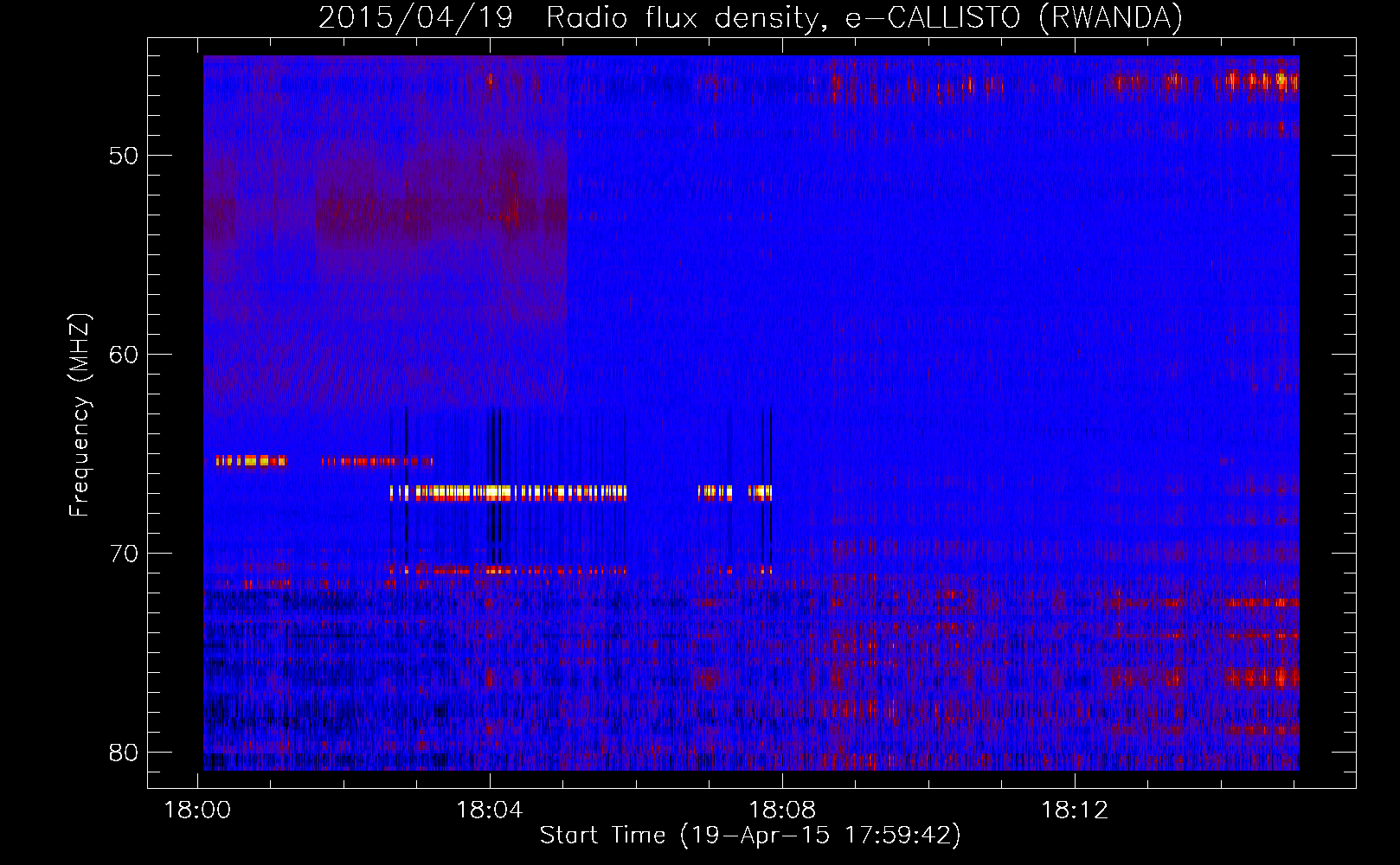Select the 80 frequency tick label
The image size is (1400, 865).
[124, 753]
